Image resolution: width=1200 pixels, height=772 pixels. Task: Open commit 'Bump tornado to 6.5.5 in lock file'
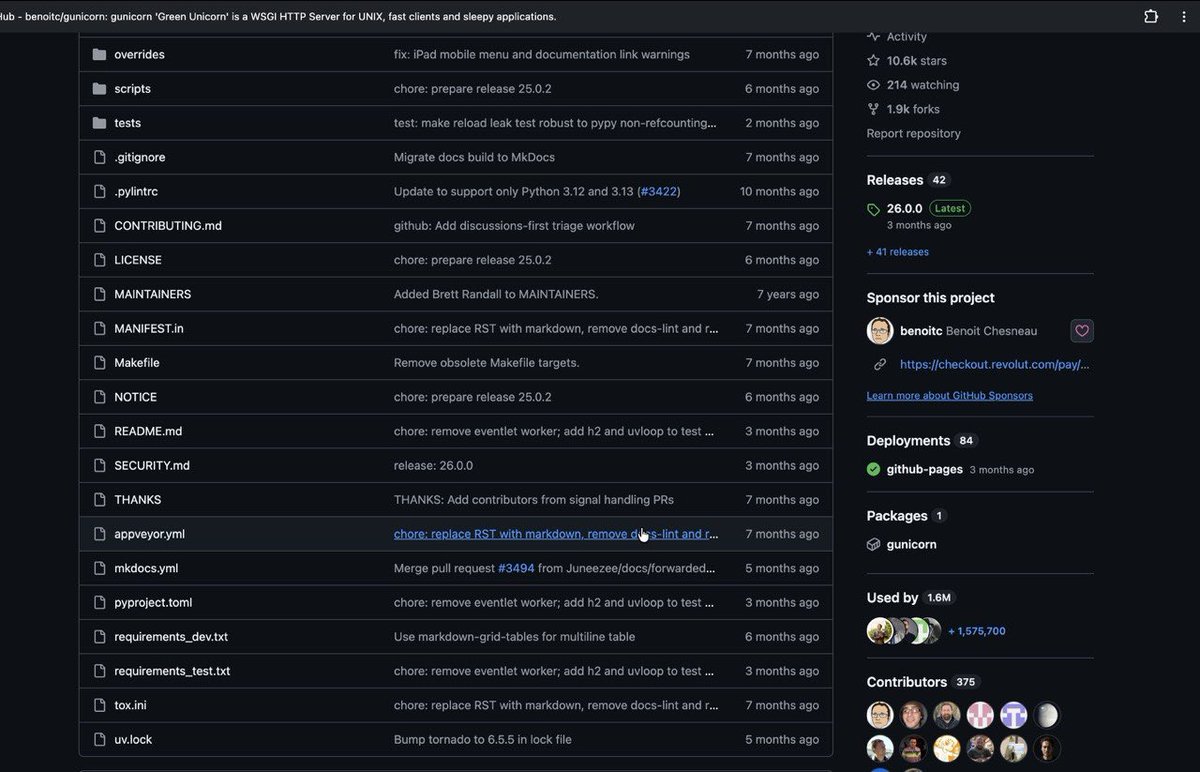coord(483,739)
